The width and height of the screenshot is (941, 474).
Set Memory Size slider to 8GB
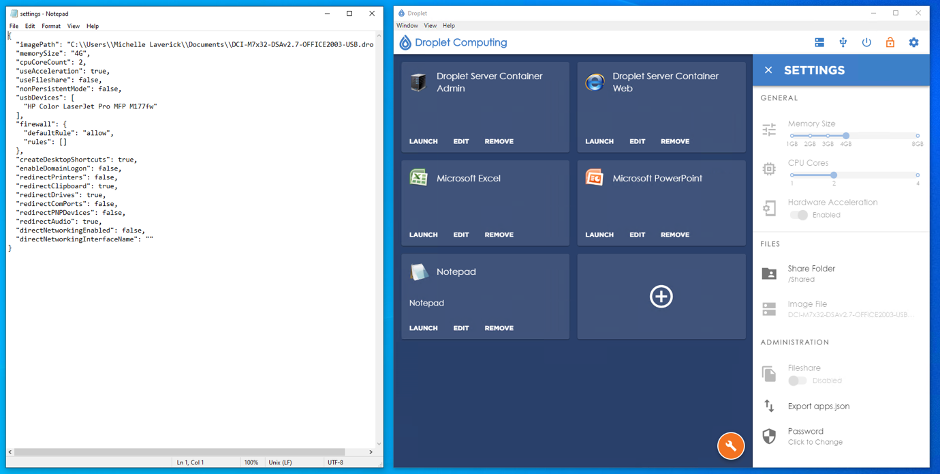(x=918, y=136)
